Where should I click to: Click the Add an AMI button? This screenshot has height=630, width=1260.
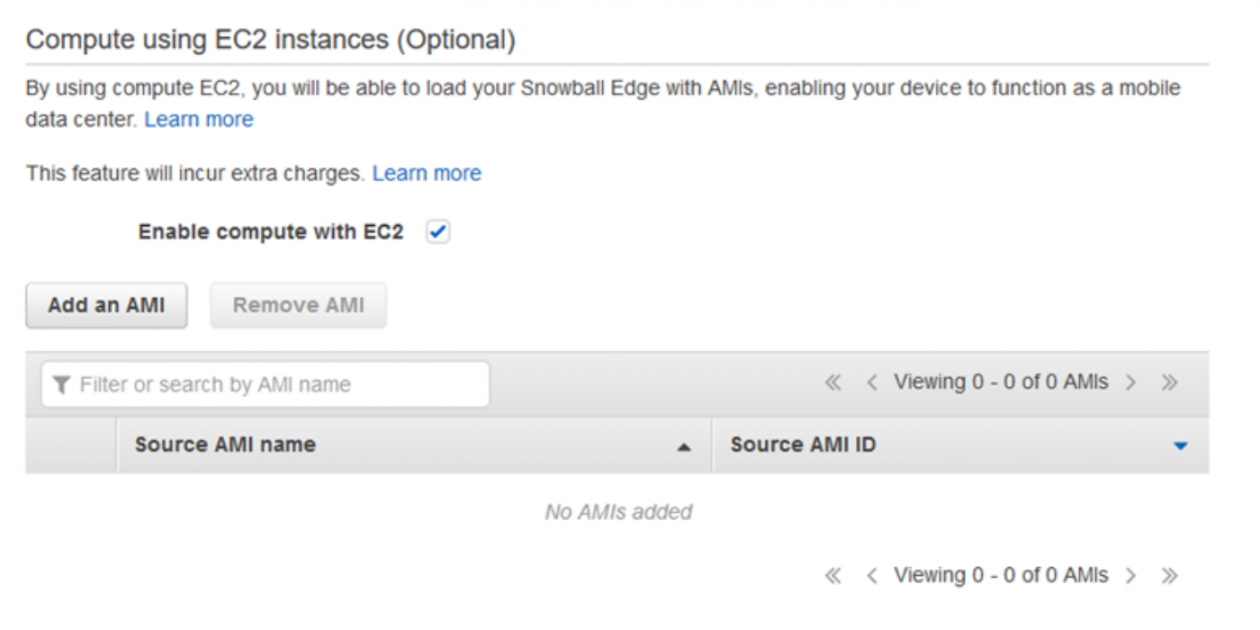[106, 305]
